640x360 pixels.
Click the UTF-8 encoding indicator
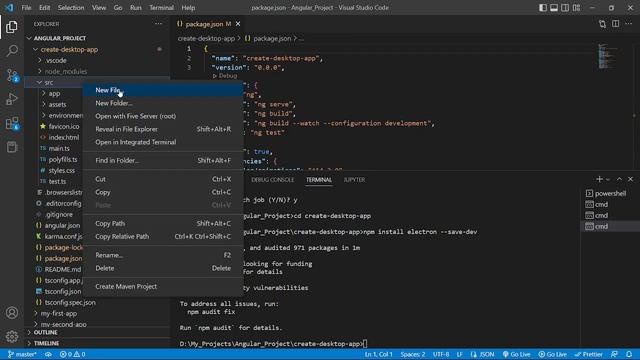pyautogui.click(x=441, y=354)
